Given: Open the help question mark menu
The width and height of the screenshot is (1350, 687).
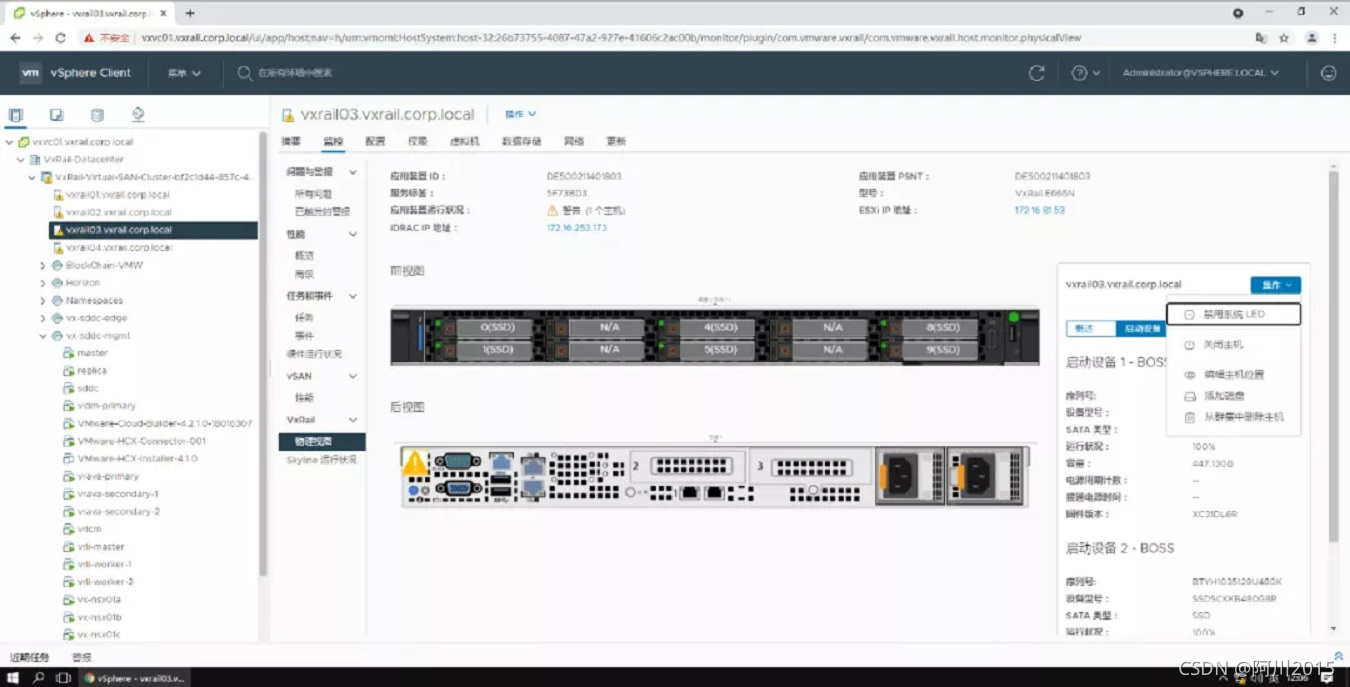Looking at the screenshot, I should coord(1084,73).
